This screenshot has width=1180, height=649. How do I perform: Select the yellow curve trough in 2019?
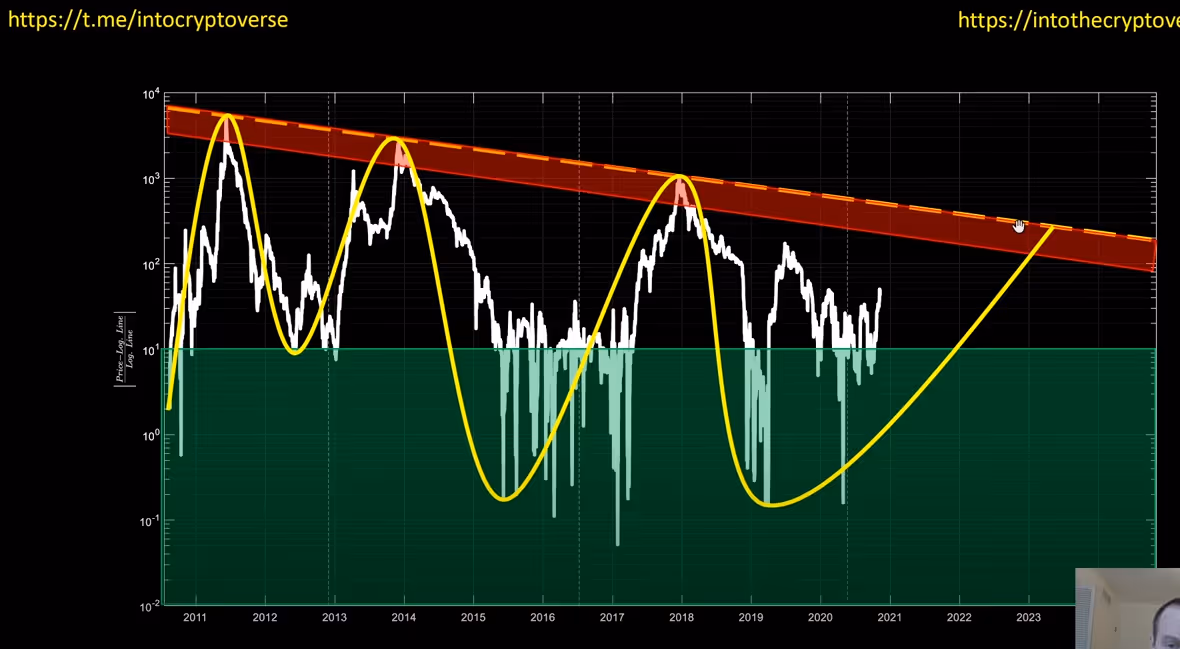pos(771,505)
